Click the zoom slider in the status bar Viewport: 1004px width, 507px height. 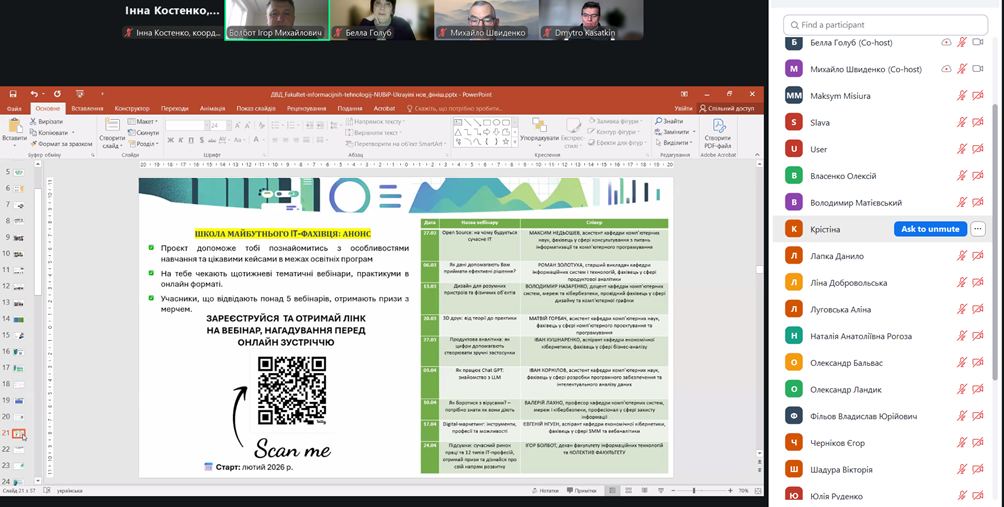(693, 491)
